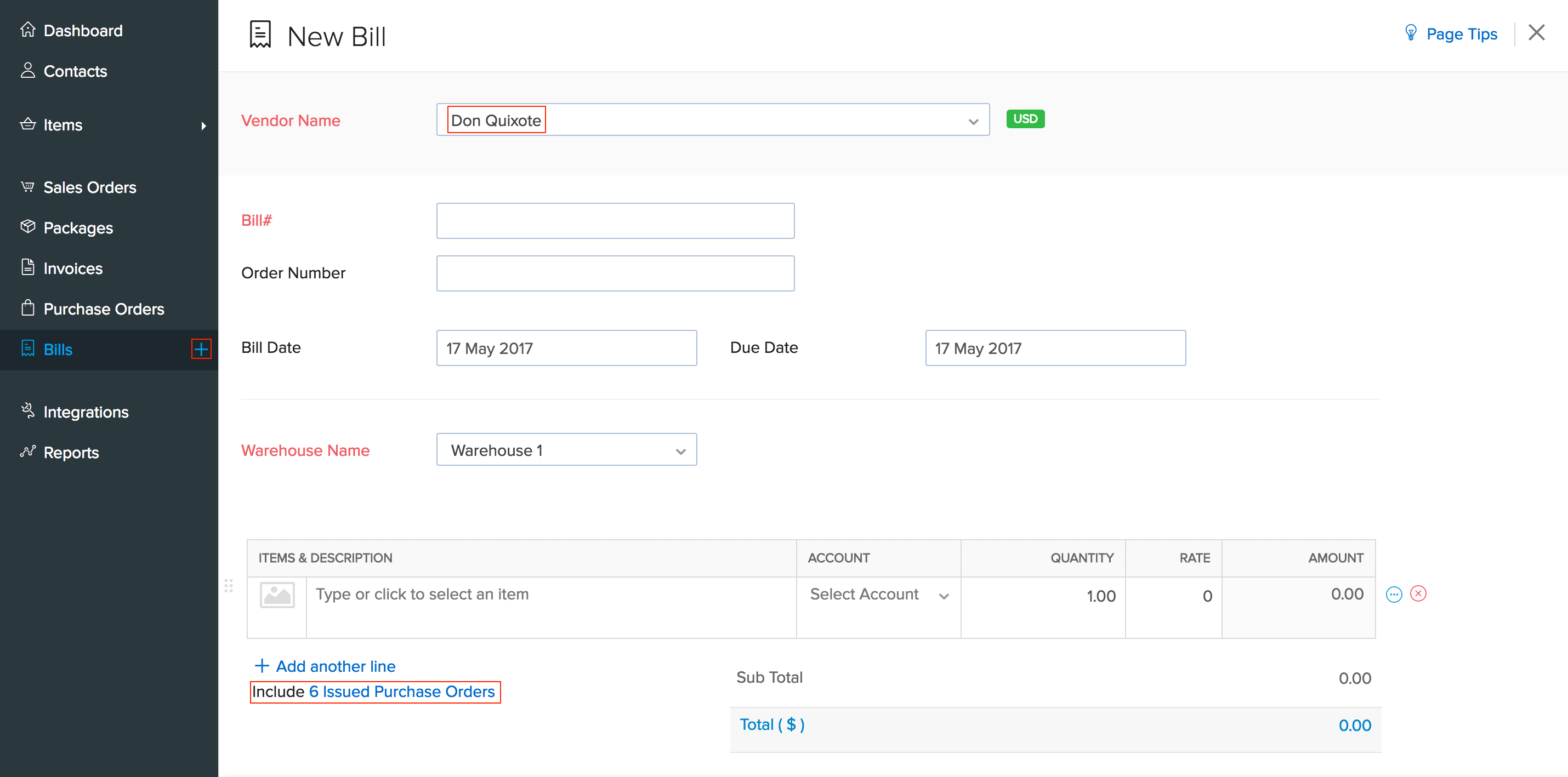Click the Packages box icon
This screenshot has height=777, width=1568.
point(28,227)
